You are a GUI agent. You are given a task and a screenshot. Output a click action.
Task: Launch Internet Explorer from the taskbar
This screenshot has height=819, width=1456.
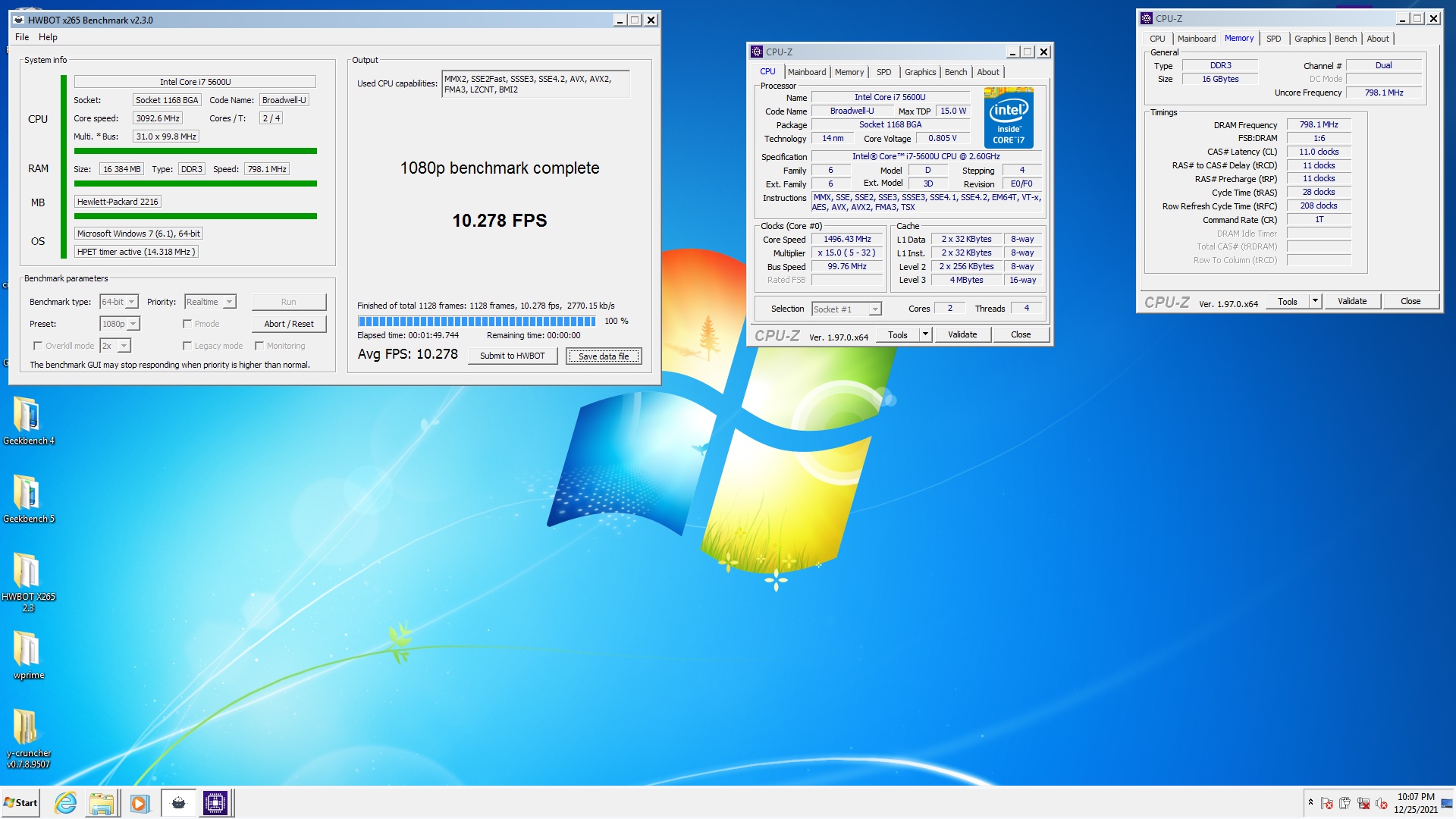pyautogui.click(x=66, y=802)
